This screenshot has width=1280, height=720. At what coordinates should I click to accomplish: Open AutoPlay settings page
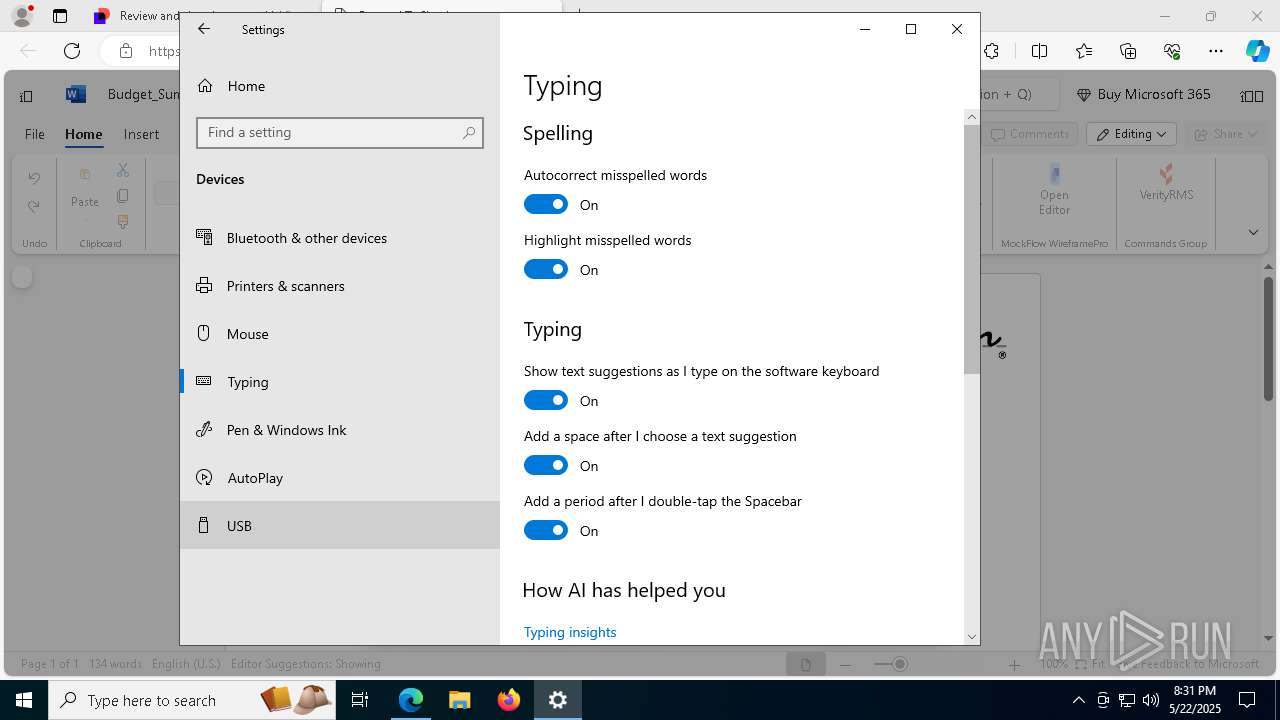point(340,478)
